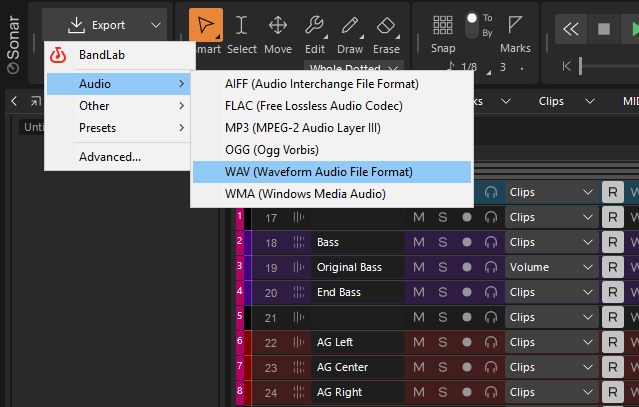Toggle read automation R on track 21
This screenshot has width=639, height=407.
(613, 317)
